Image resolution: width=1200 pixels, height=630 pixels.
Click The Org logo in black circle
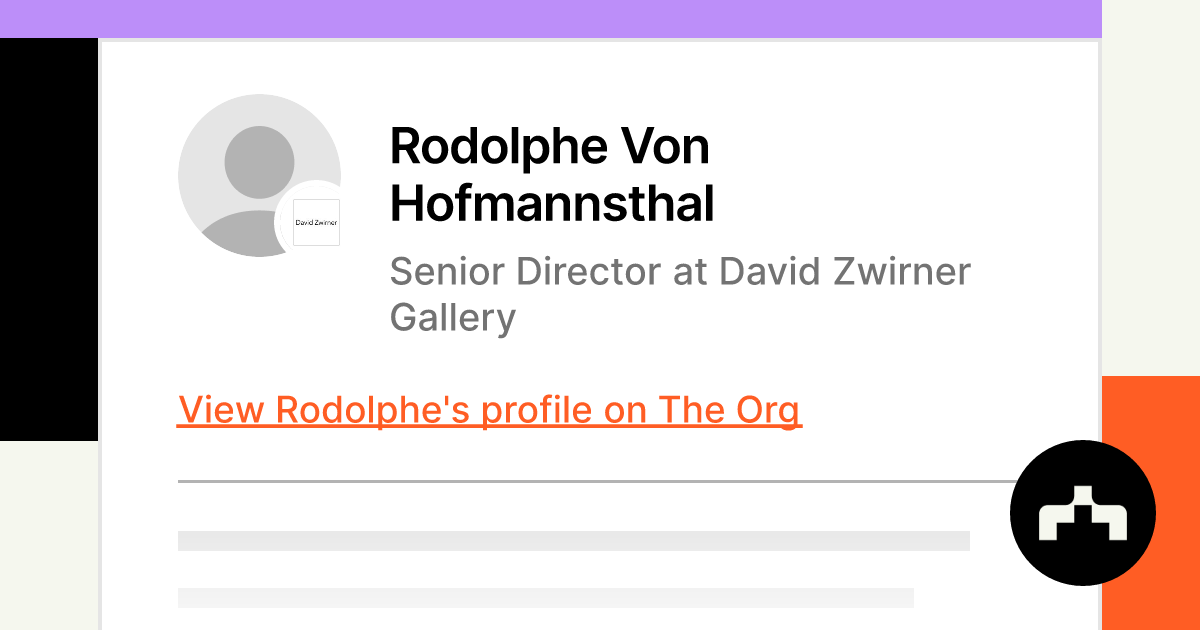click(x=1083, y=513)
